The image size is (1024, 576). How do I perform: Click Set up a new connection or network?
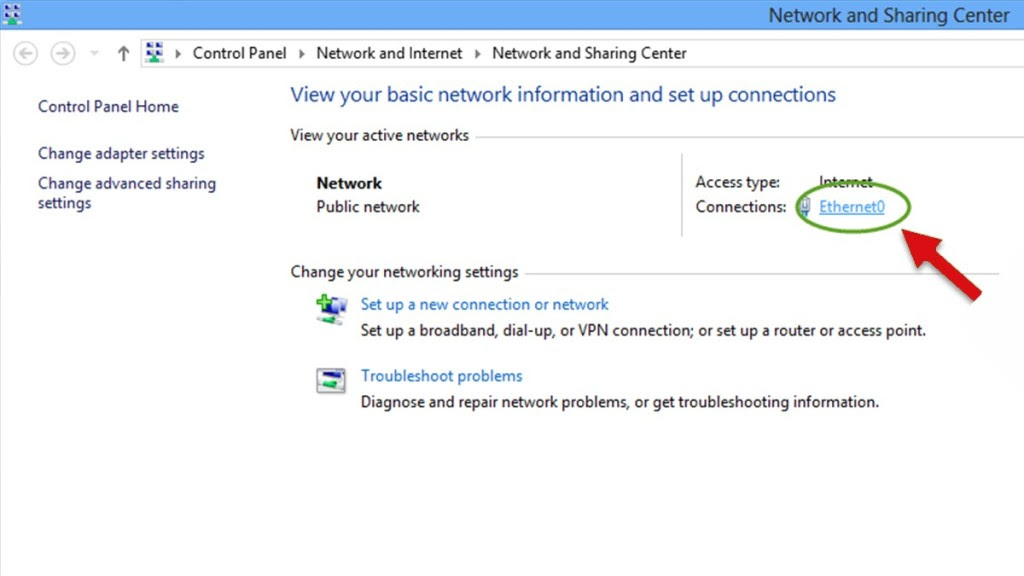(x=484, y=305)
